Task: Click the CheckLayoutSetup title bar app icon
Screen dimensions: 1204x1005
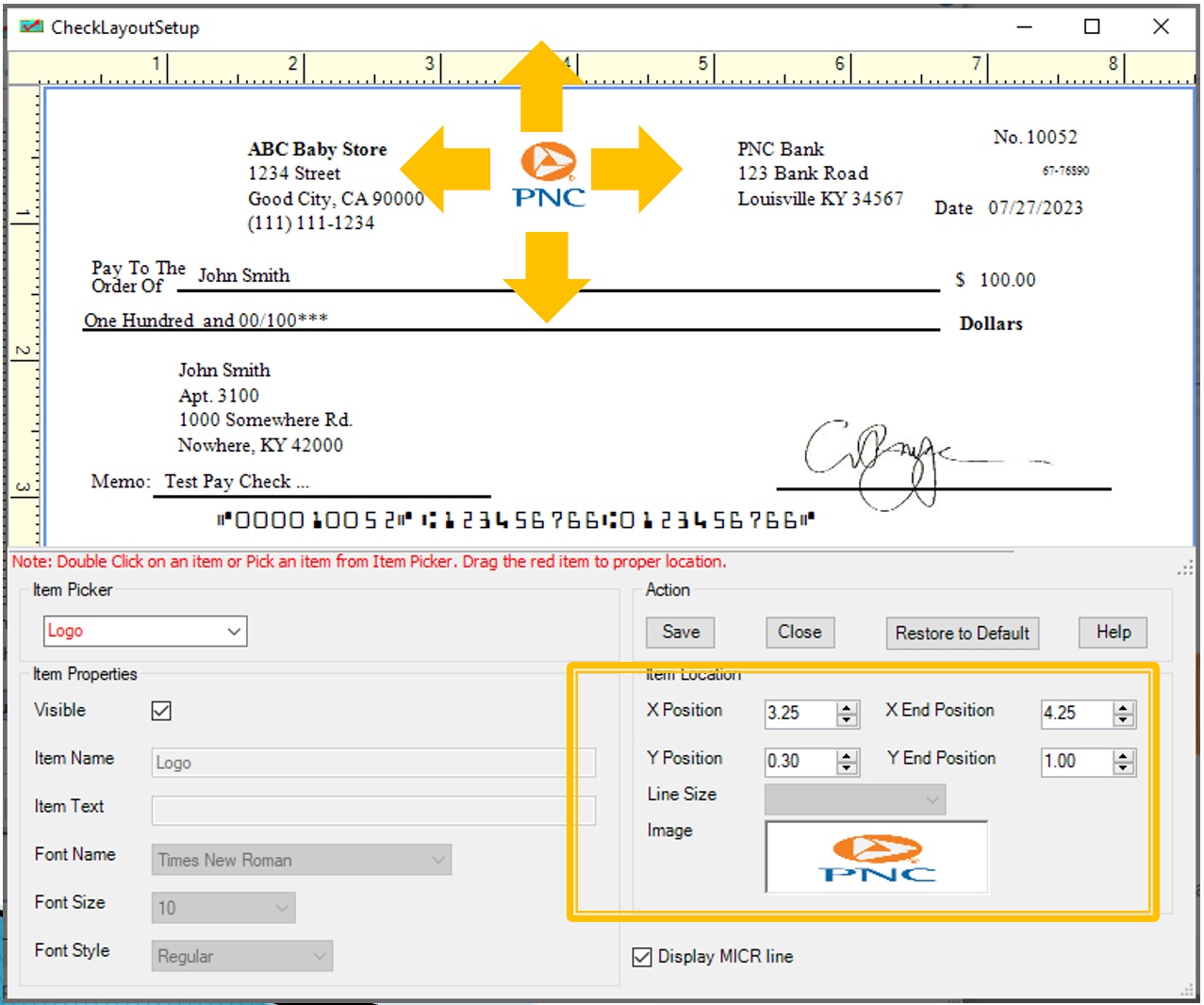Action: point(31,26)
